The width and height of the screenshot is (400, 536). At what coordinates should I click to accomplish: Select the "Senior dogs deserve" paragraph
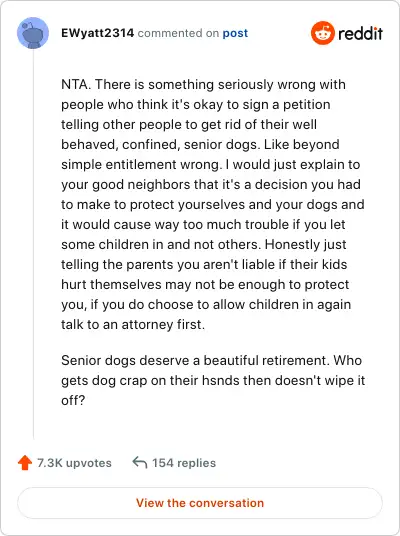point(213,380)
